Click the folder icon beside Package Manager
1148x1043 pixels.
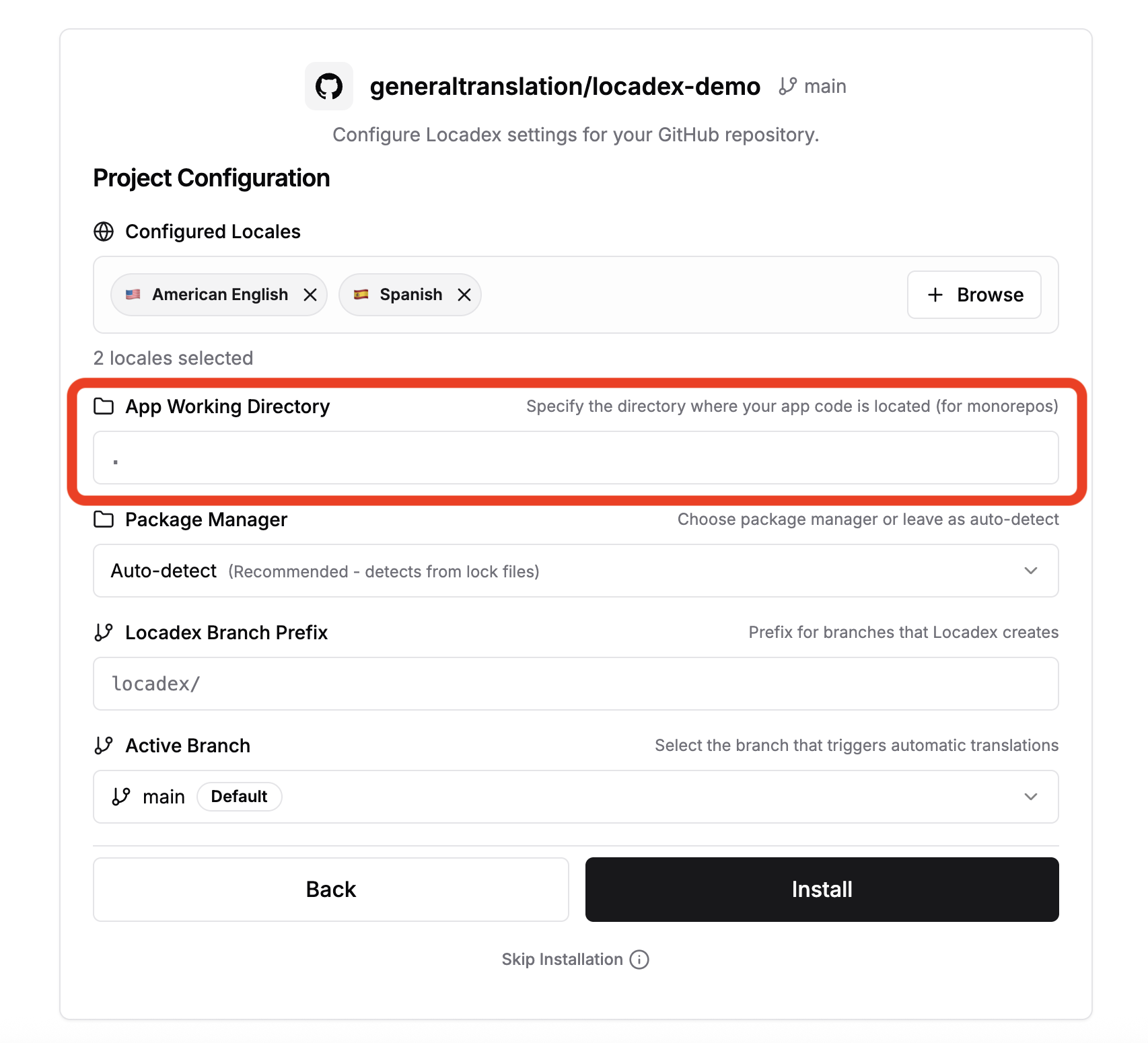click(x=102, y=519)
